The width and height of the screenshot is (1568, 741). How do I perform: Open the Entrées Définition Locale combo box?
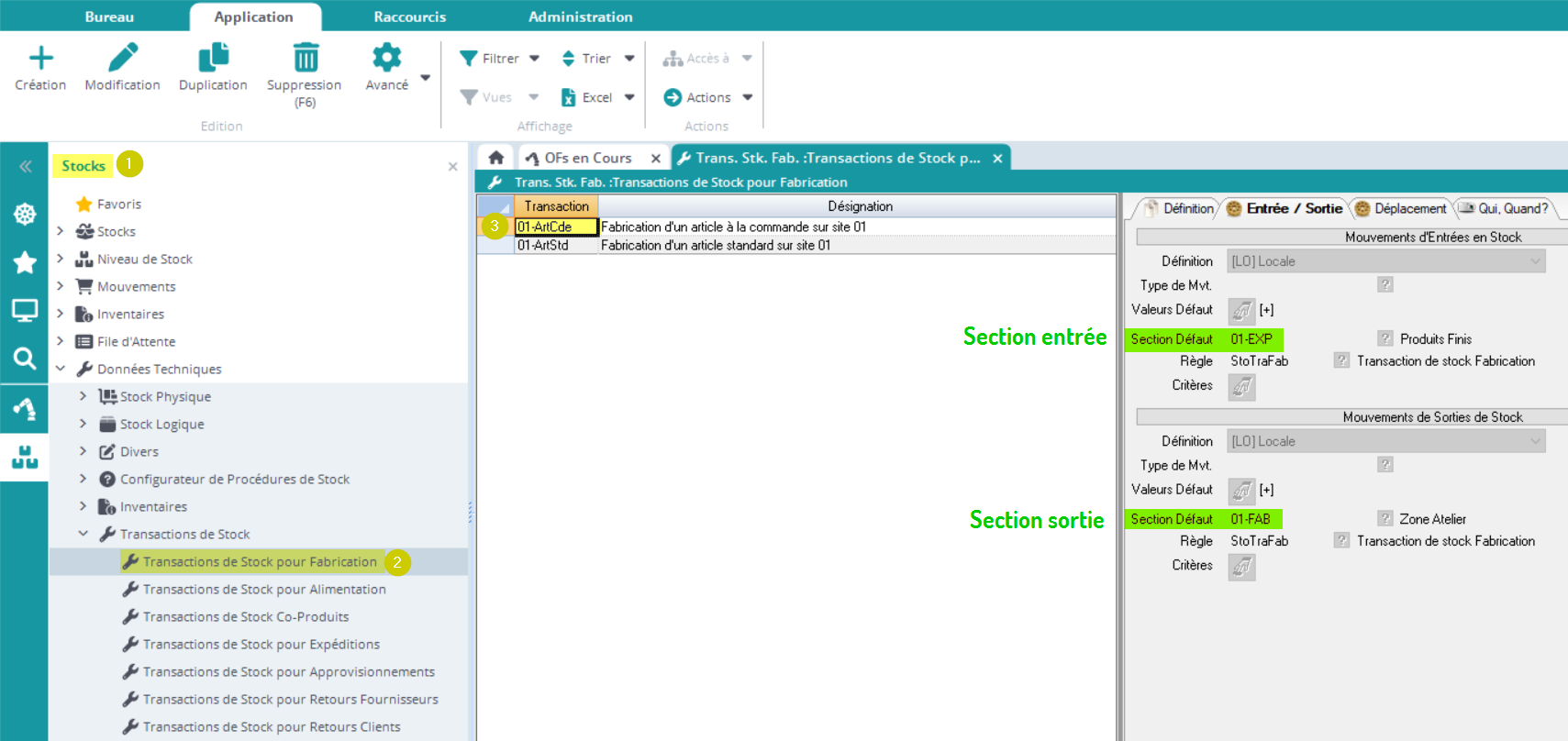pos(1385,261)
